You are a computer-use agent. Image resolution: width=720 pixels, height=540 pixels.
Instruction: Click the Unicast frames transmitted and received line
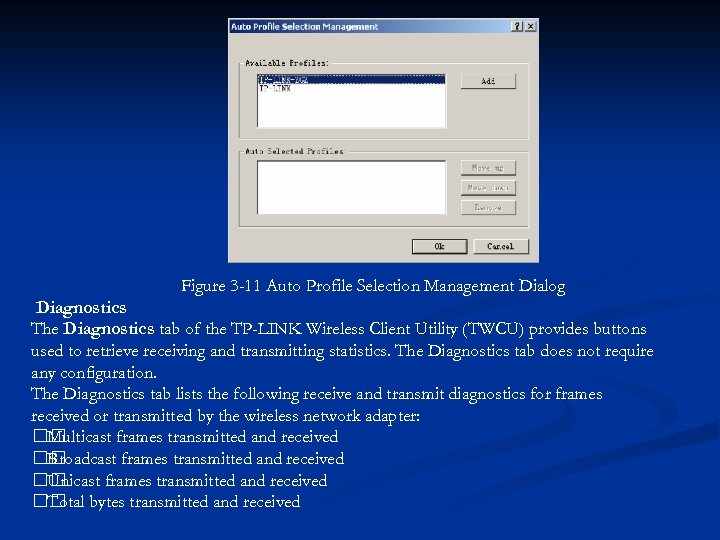tap(181, 480)
